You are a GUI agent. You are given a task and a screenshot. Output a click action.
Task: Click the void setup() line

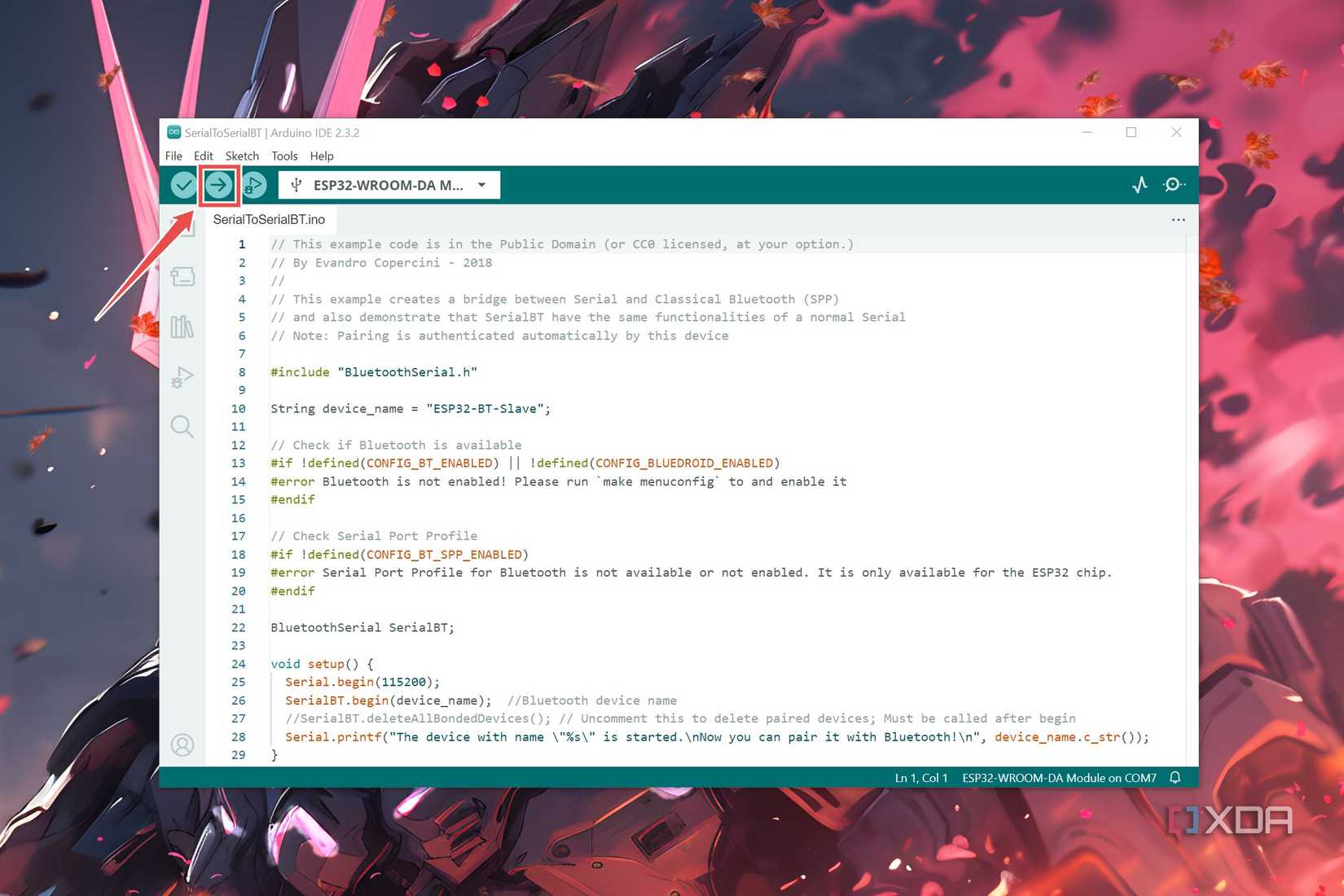322,664
